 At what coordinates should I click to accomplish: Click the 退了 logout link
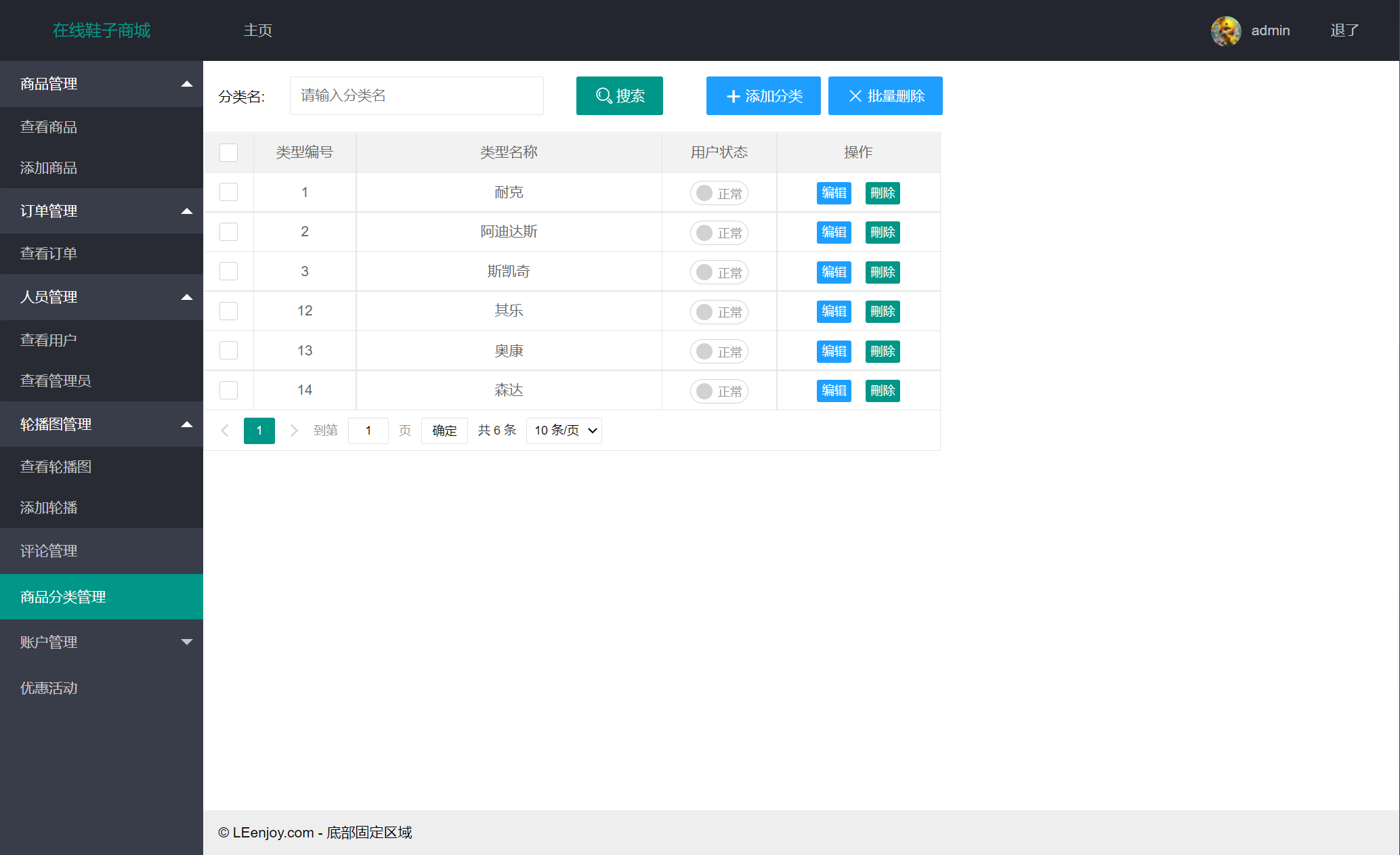click(1344, 30)
